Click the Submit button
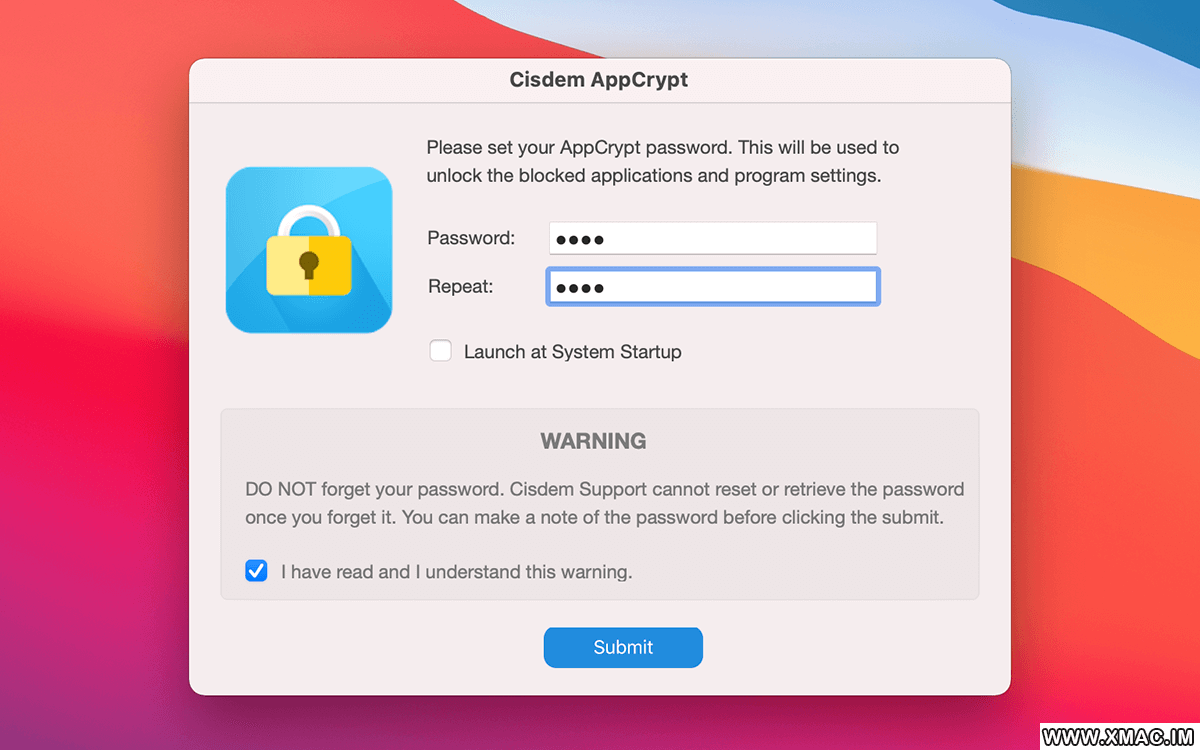 point(623,647)
